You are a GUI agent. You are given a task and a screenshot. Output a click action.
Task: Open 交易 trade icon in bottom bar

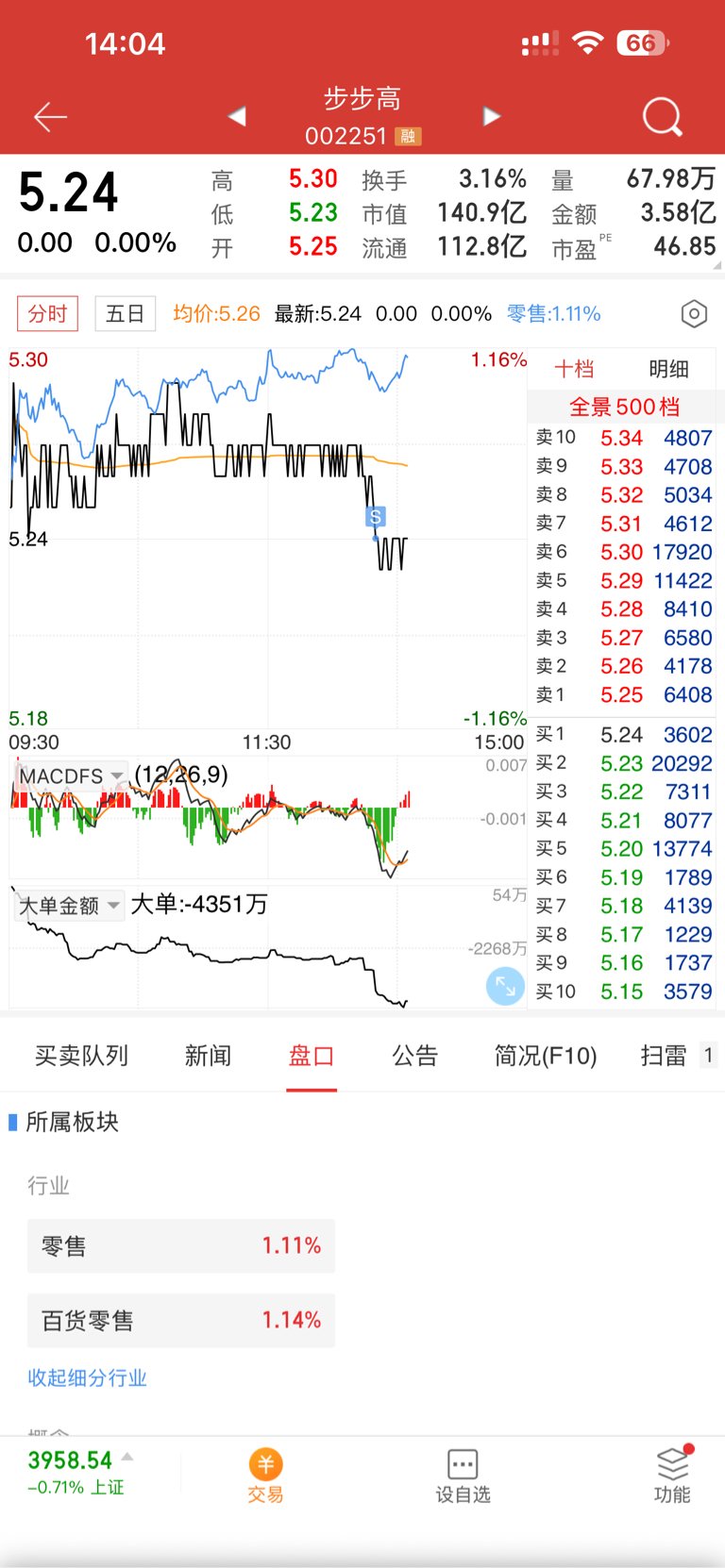point(265,1476)
